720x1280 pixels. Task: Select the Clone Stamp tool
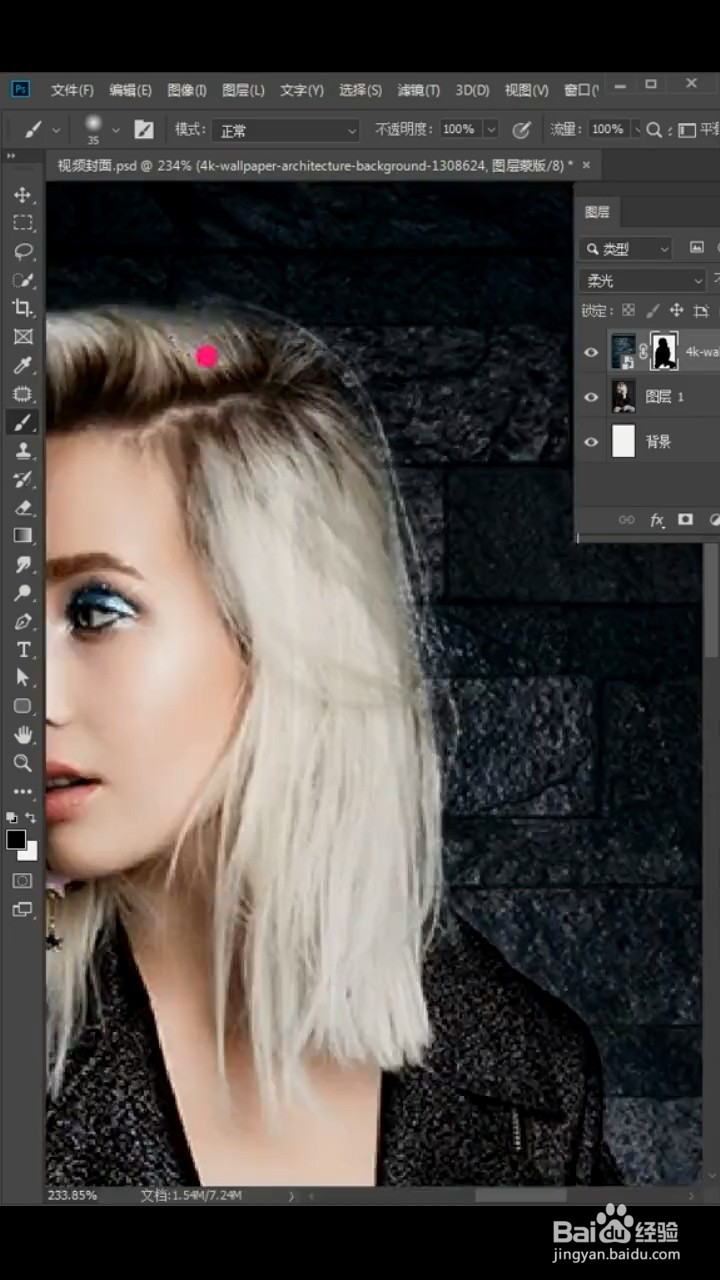pos(22,451)
